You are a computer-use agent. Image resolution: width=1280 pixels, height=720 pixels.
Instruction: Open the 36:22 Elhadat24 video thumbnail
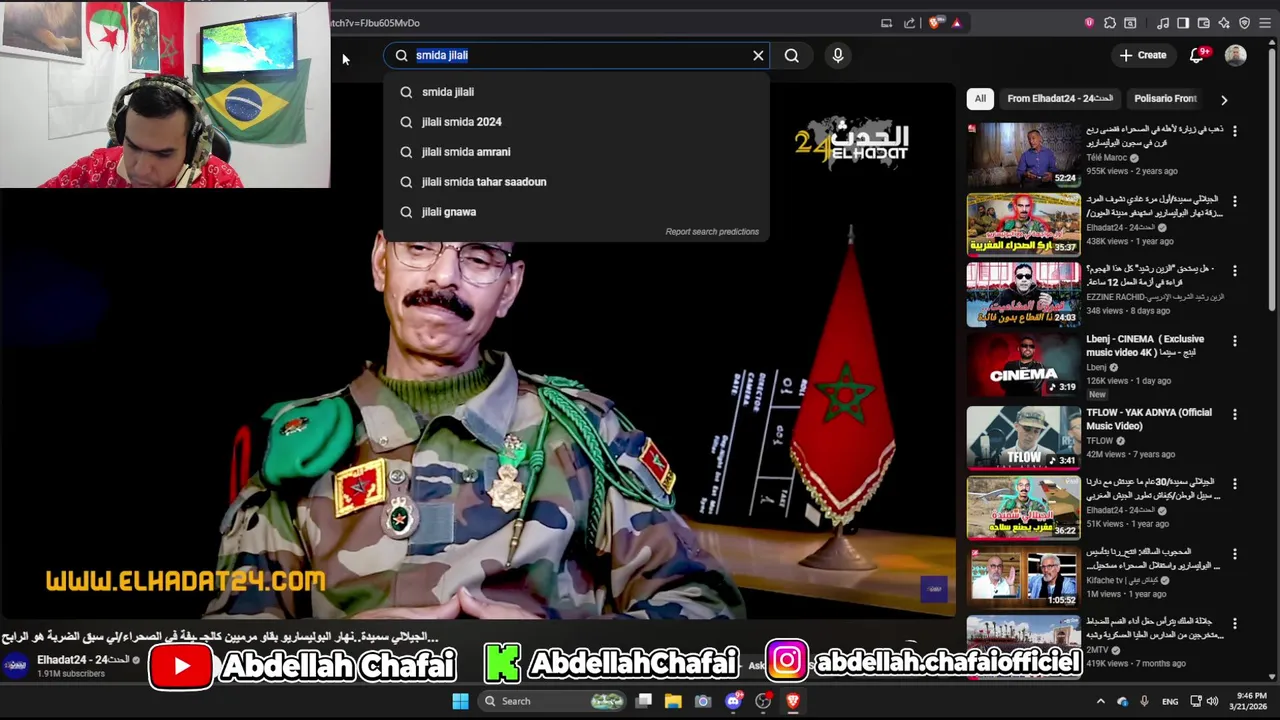pos(1023,507)
